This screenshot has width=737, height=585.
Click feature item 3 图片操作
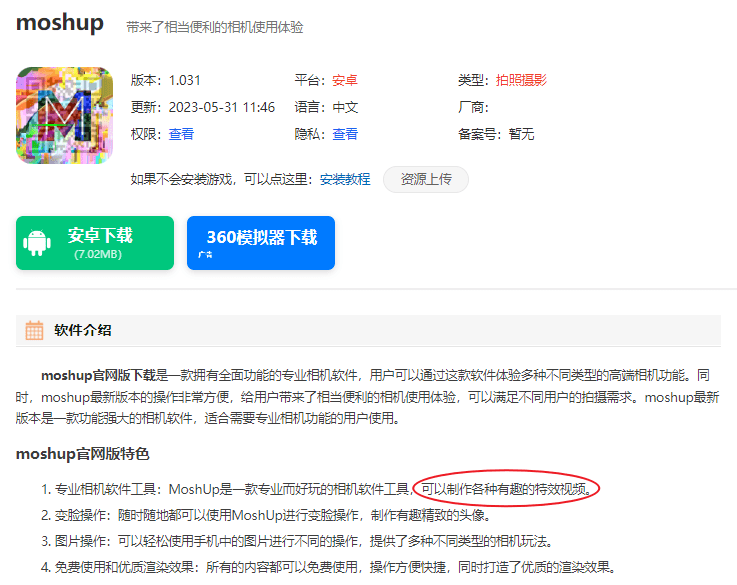pyautogui.click(x=298, y=541)
